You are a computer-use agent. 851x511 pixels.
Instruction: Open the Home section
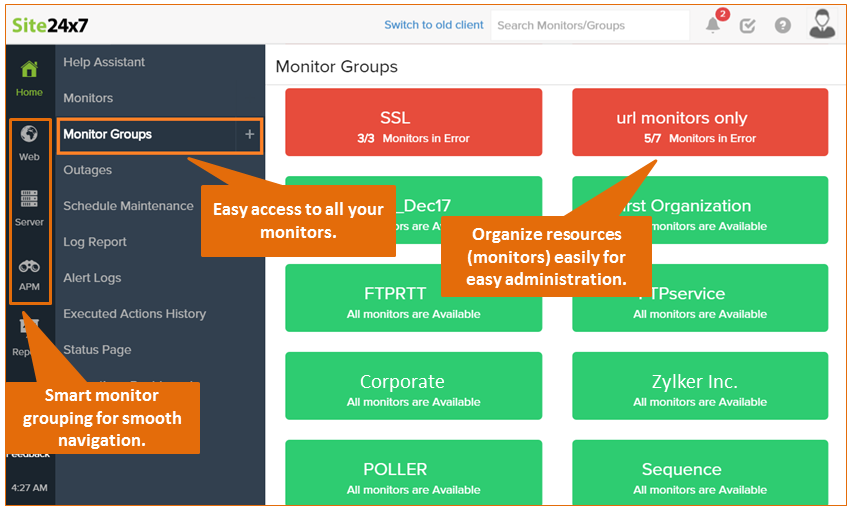[29, 79]
